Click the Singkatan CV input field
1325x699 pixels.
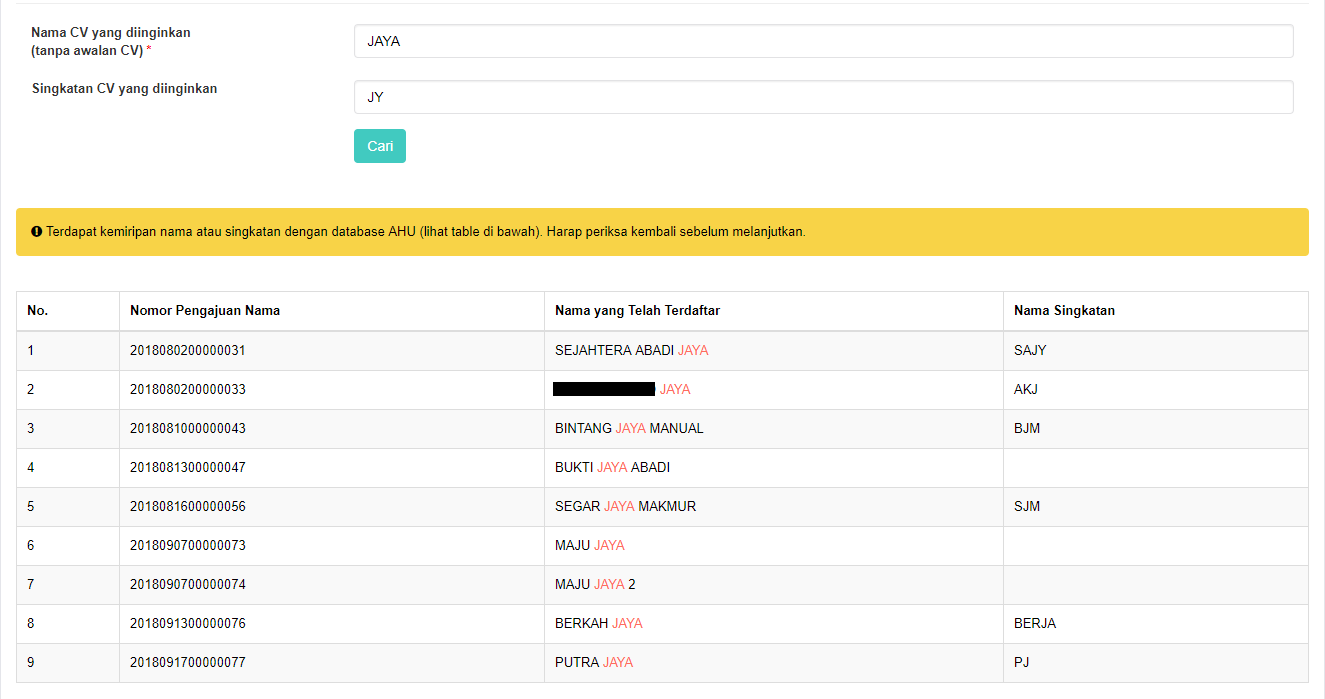(x=823, y=97)
